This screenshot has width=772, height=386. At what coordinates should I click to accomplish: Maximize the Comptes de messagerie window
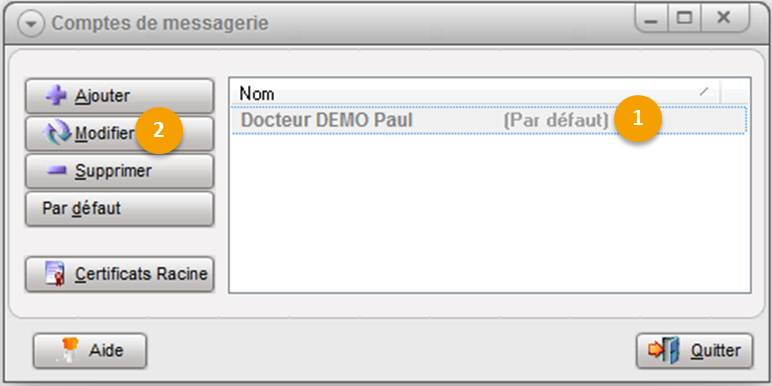684,19
